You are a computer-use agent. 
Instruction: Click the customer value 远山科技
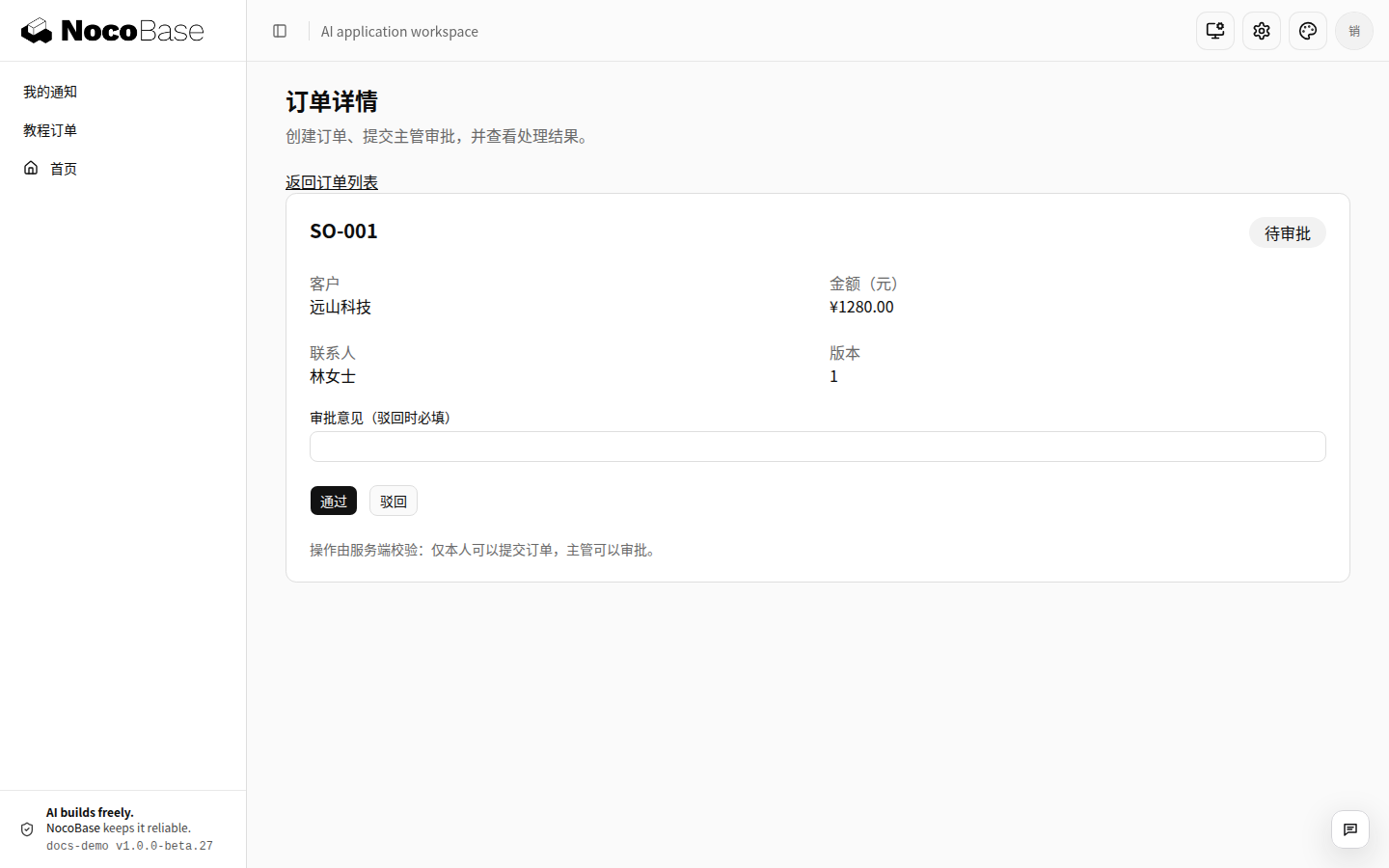click(x=340, y=307)
